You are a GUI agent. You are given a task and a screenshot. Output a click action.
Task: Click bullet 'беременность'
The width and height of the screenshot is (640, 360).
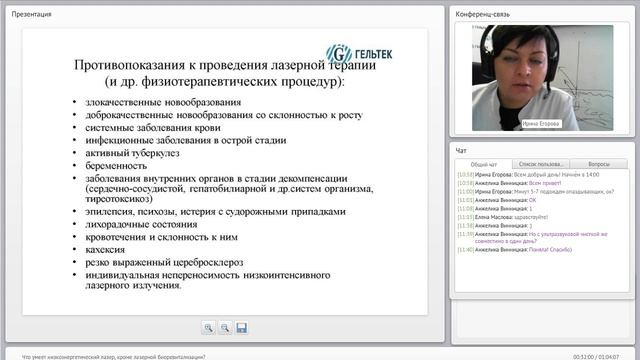[116, 166]
